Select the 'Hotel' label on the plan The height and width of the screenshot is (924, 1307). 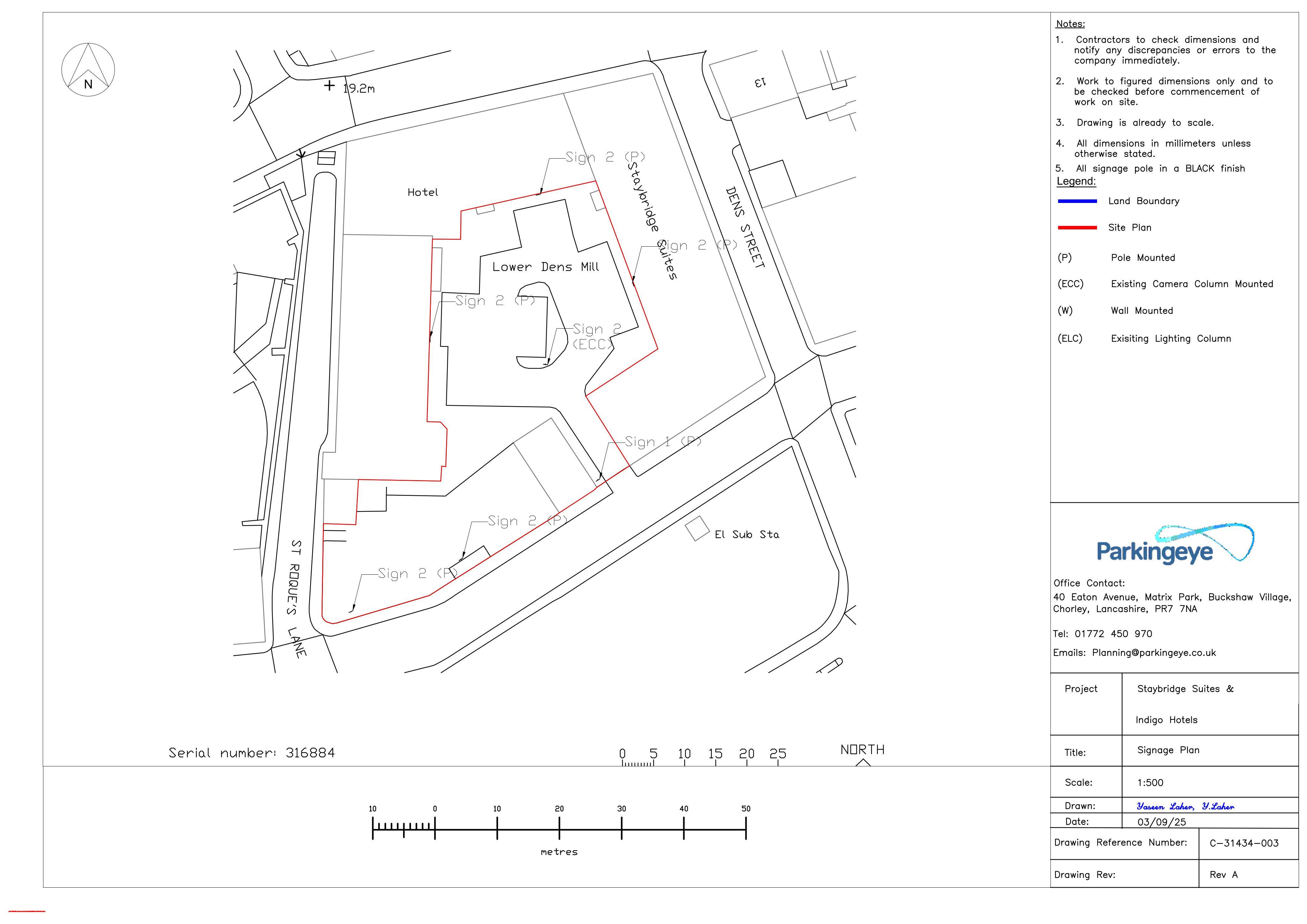pyautogui.click(x=422, y=192)
